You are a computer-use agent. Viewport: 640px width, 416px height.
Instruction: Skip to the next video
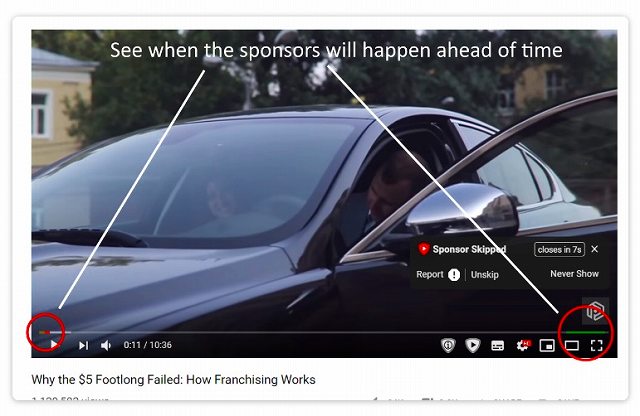pyautogui.click(x=83, y=345)
